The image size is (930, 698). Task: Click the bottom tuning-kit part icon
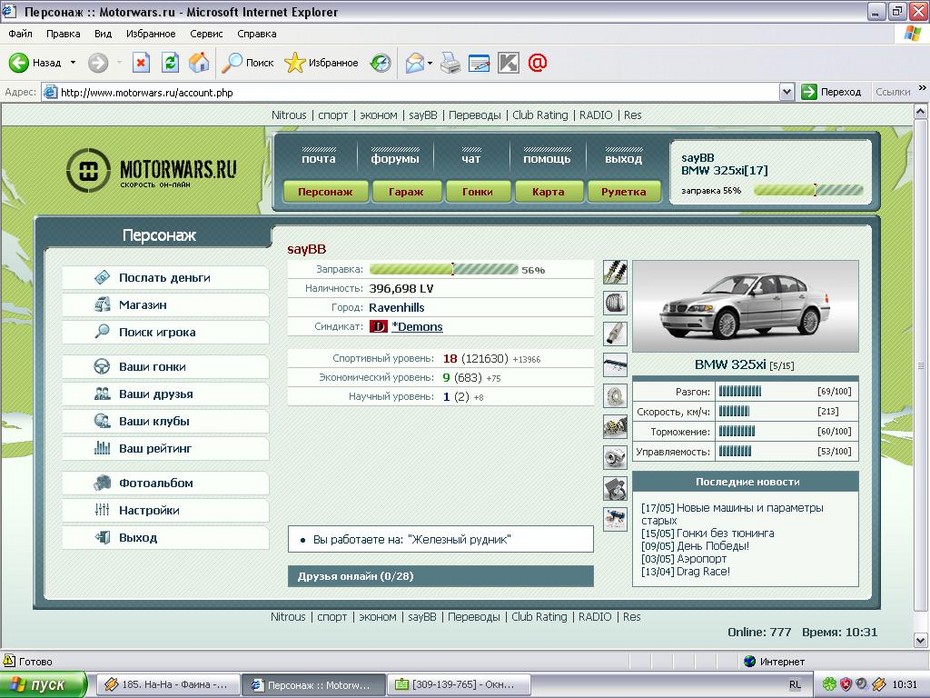point(615,519)
